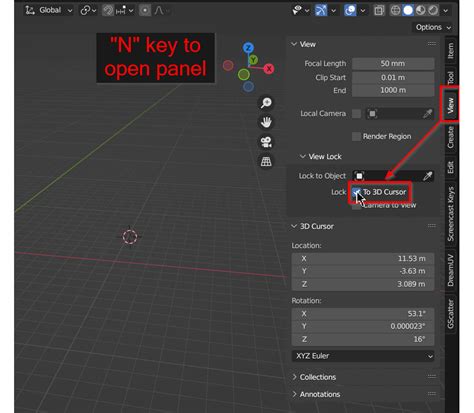The height and width of the screenshot is (413, 474).
Task: Open the Options popover button
Action: [433, 27]
